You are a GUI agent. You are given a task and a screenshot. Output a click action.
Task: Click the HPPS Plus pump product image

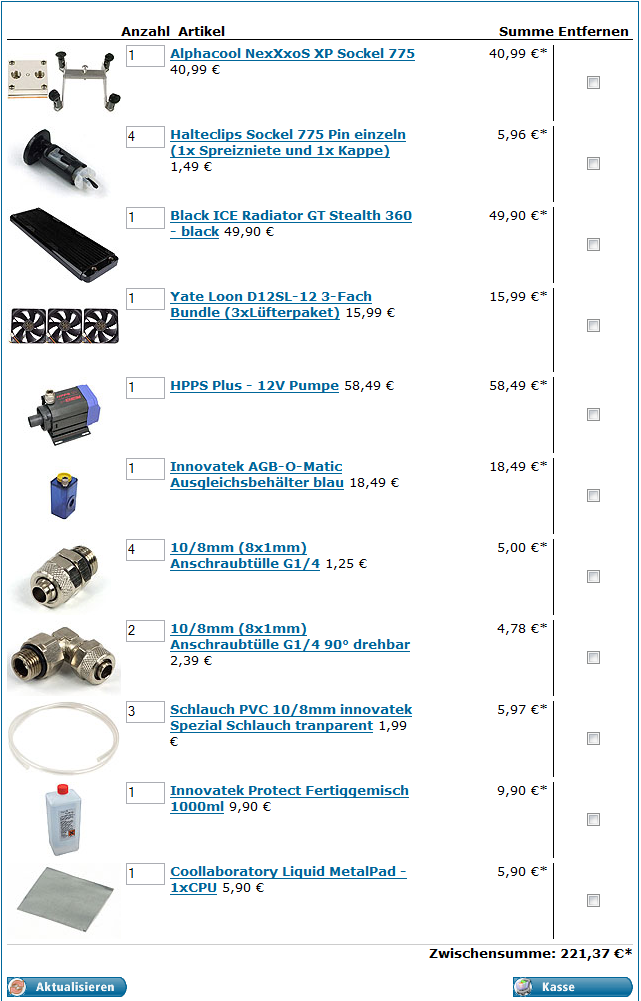click(64, 414)
